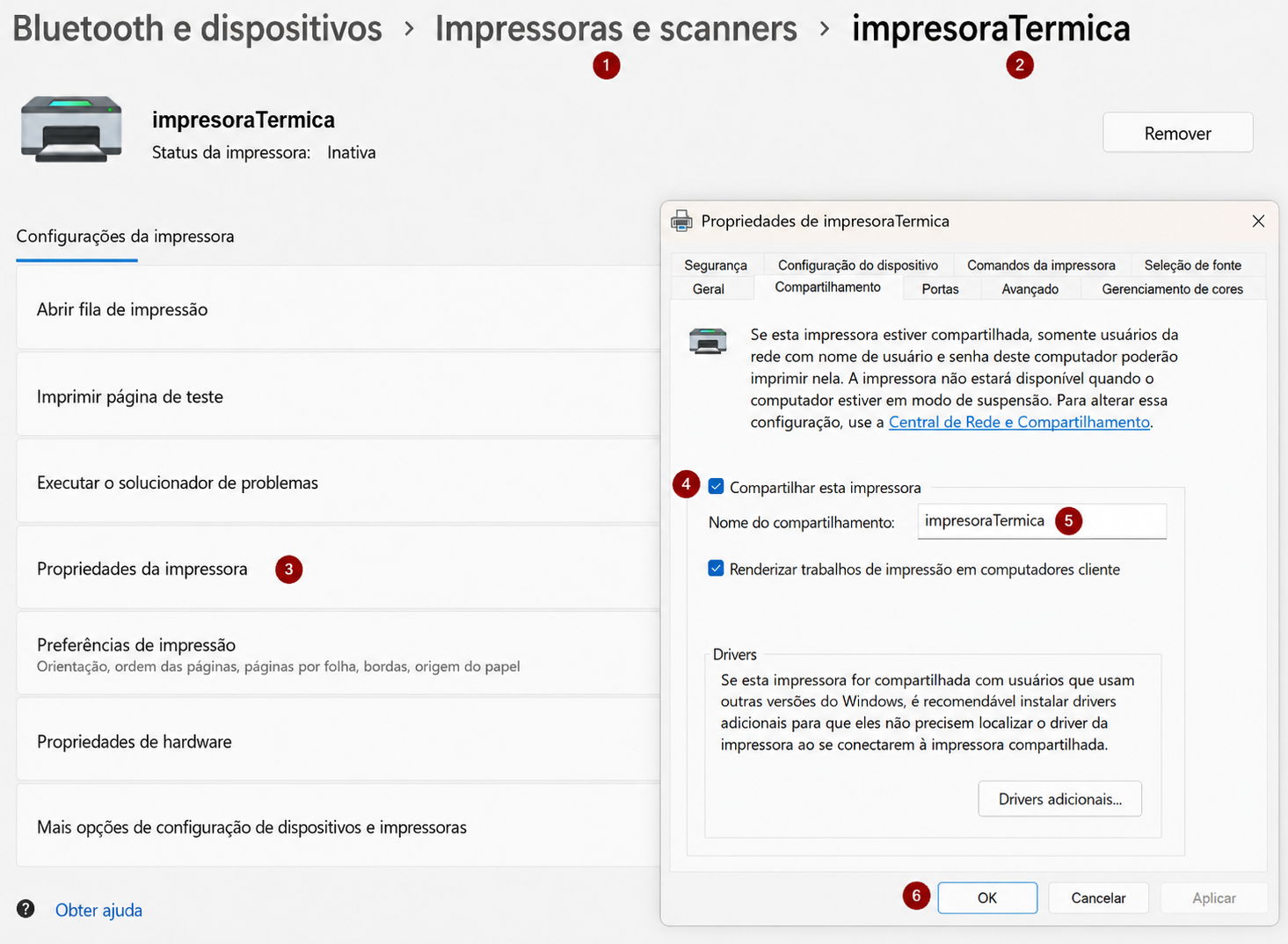
Task: Click the help question mark icon
Action: coord(25,909)
